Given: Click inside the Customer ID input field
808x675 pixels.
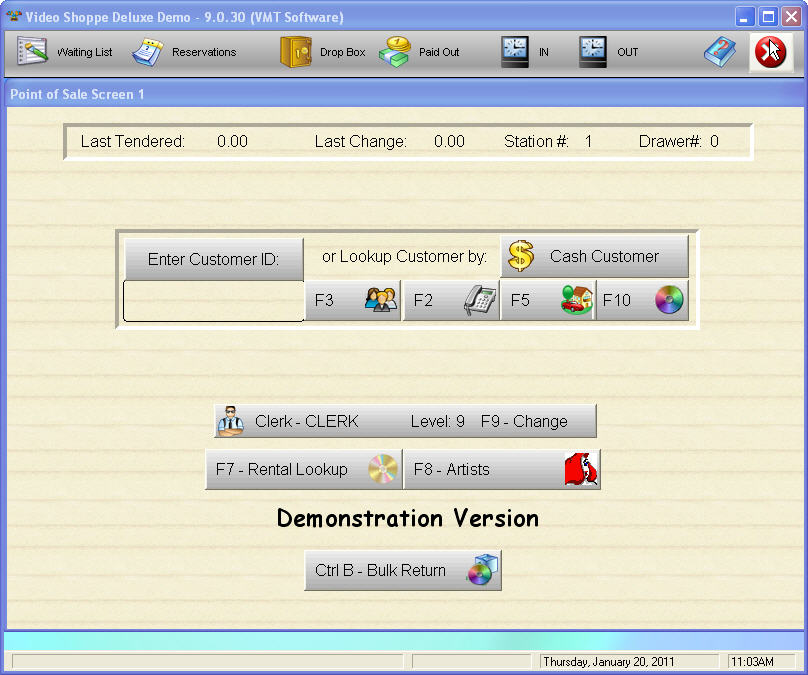Looking at the screenshot, I should click(x=213, y=301).
